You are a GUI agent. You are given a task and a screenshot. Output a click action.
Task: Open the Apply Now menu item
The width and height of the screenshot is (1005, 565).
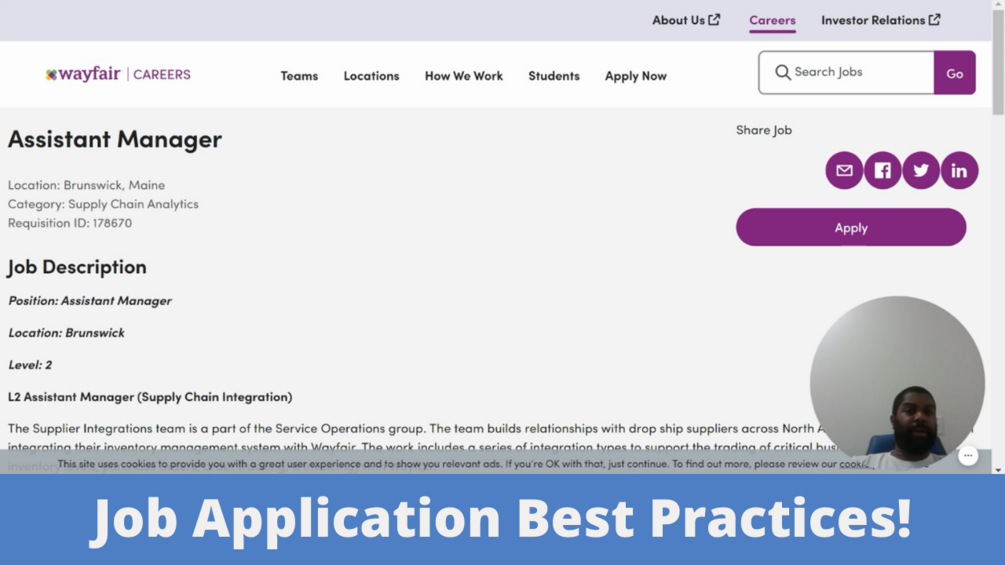click(x=636, y=76)
